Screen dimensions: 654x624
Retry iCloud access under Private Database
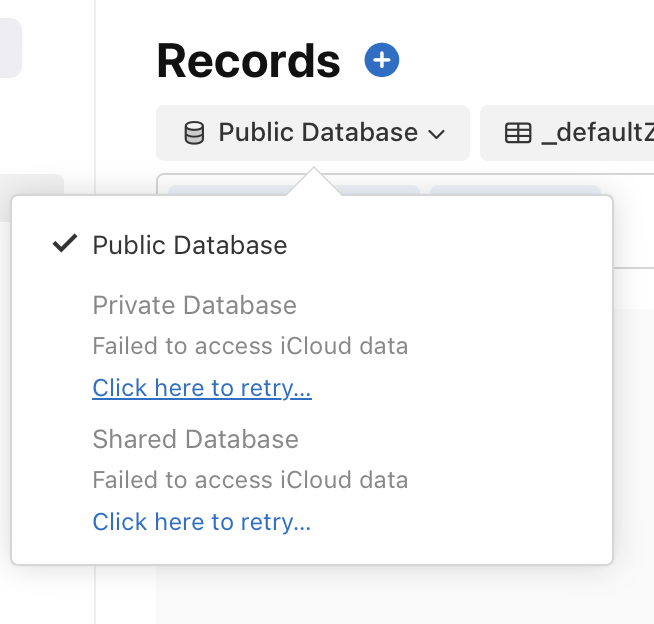[202, 388]
